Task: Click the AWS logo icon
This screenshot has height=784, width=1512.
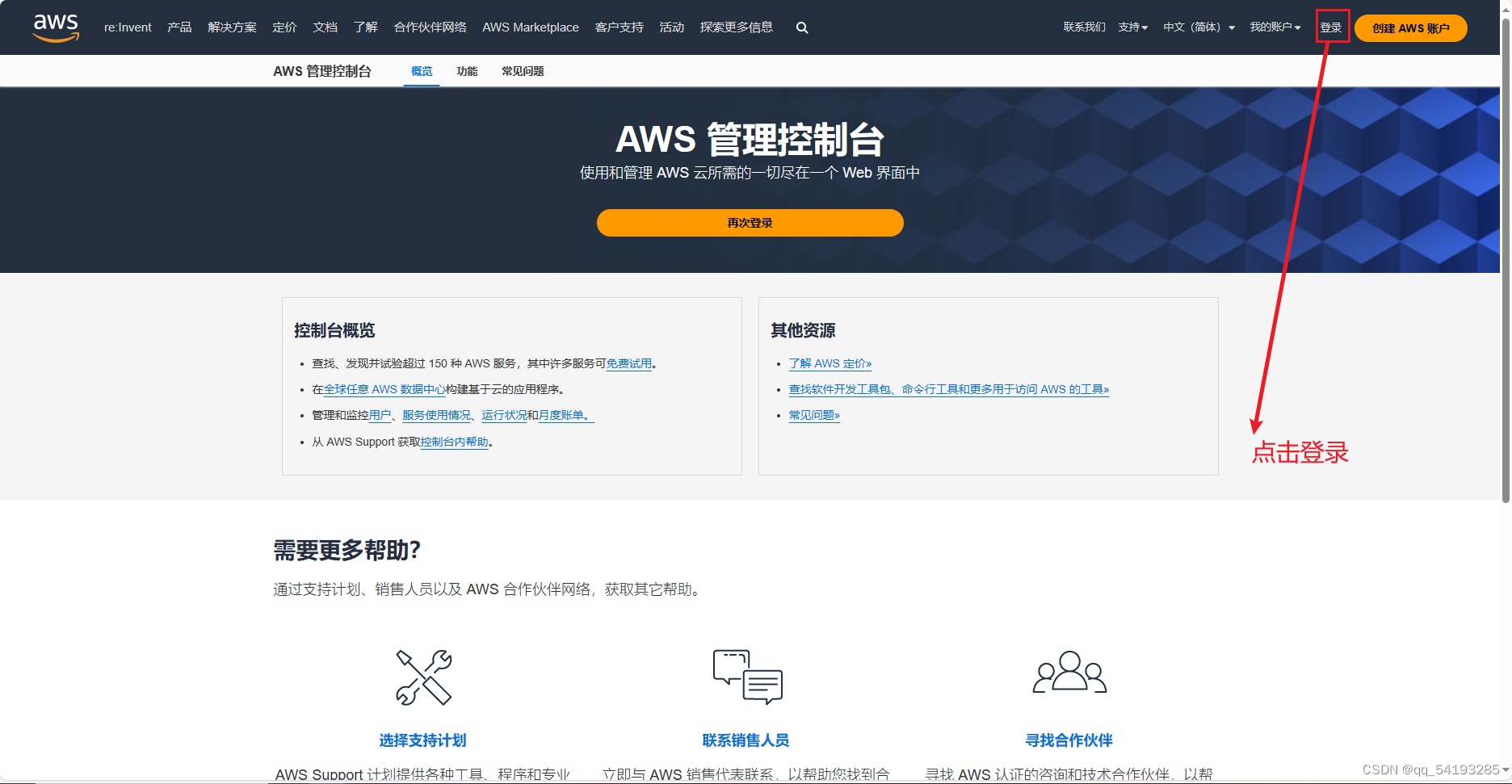Action: (x=56, y=27)
